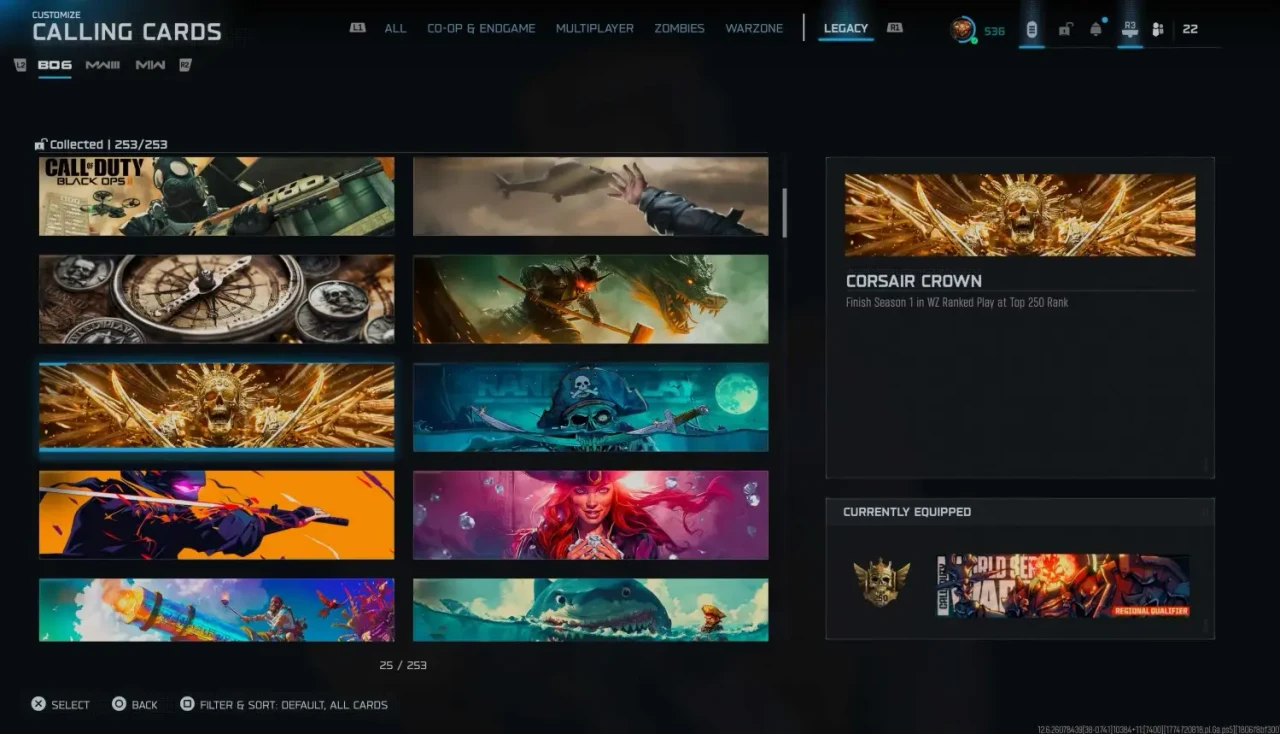This screenshot has height=734, width=1280.
Task: Open the R3 menu icon
Action: (x=1130, y=29)
